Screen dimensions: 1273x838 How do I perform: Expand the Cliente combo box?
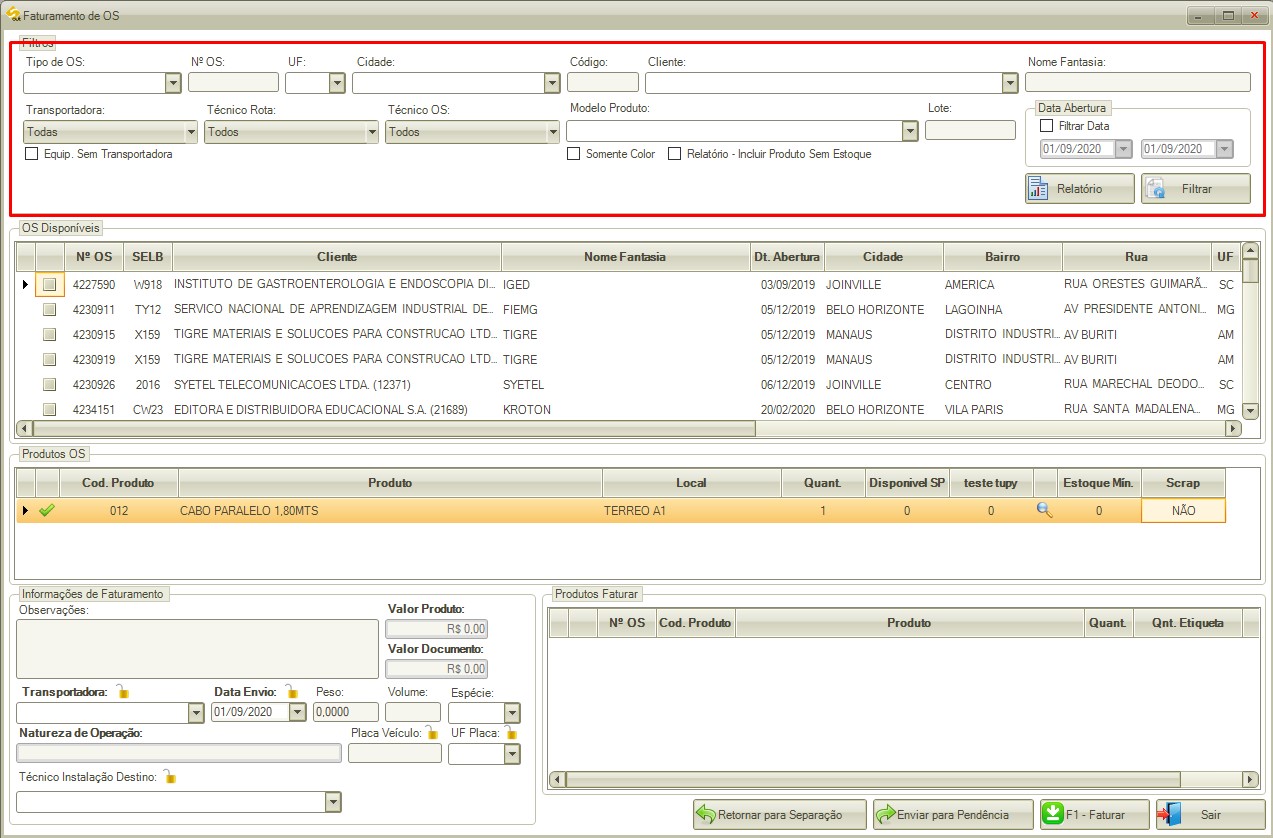[1010, 83]
